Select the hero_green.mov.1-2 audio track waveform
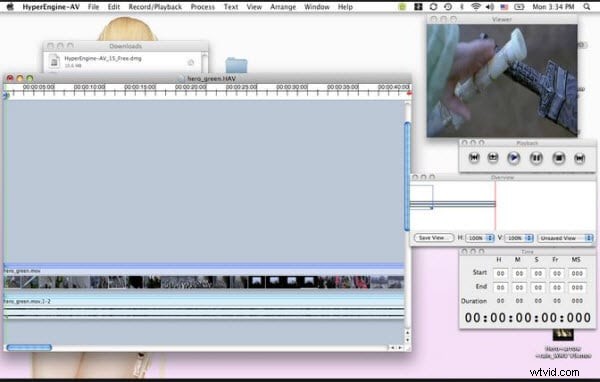This screenshot has width=600, height=382. click(204, 312)
